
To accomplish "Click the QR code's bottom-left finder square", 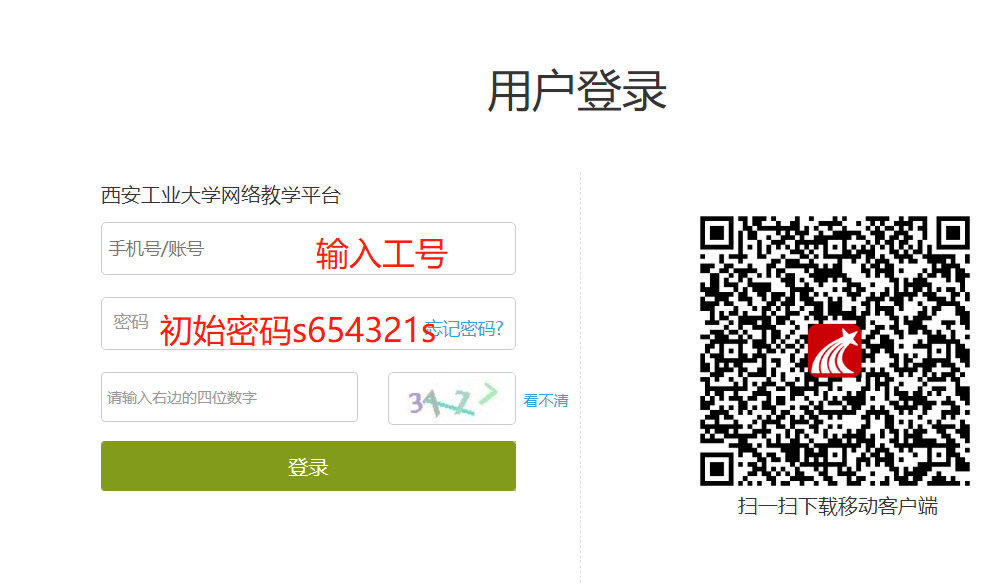I will [x=716, y=470].
